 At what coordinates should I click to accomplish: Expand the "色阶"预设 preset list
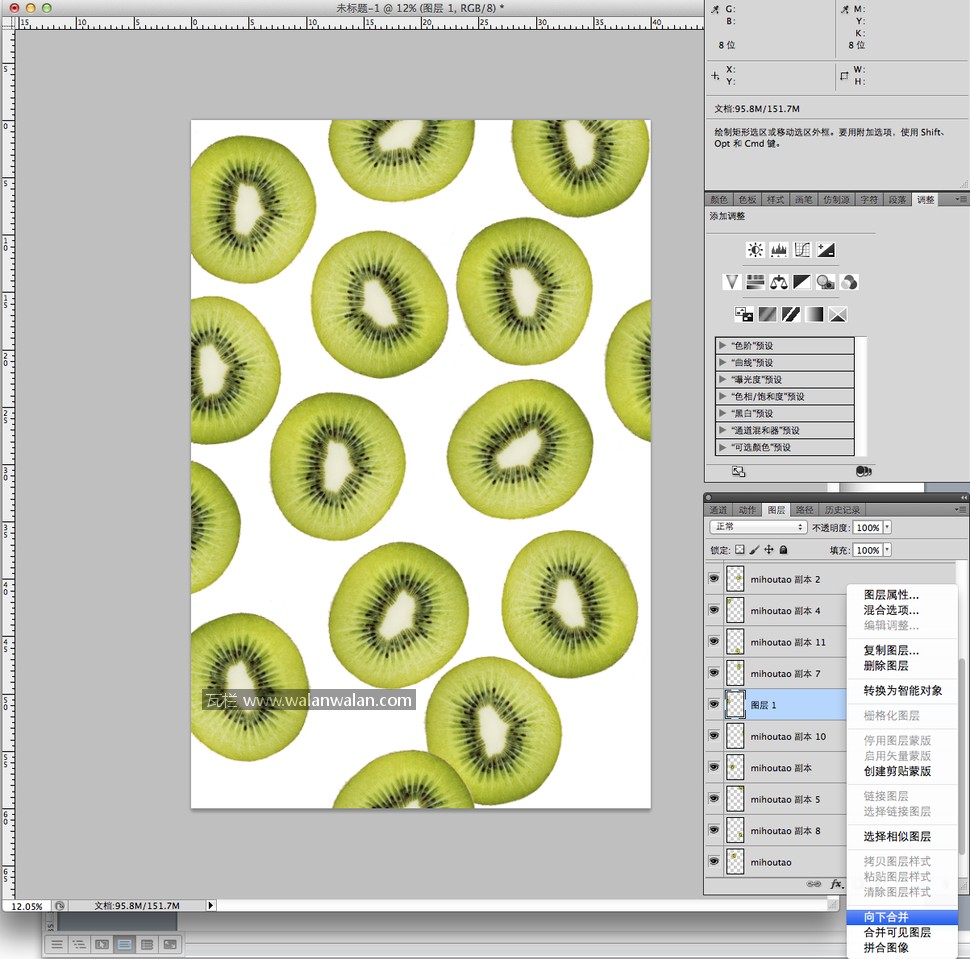(723, 346)
